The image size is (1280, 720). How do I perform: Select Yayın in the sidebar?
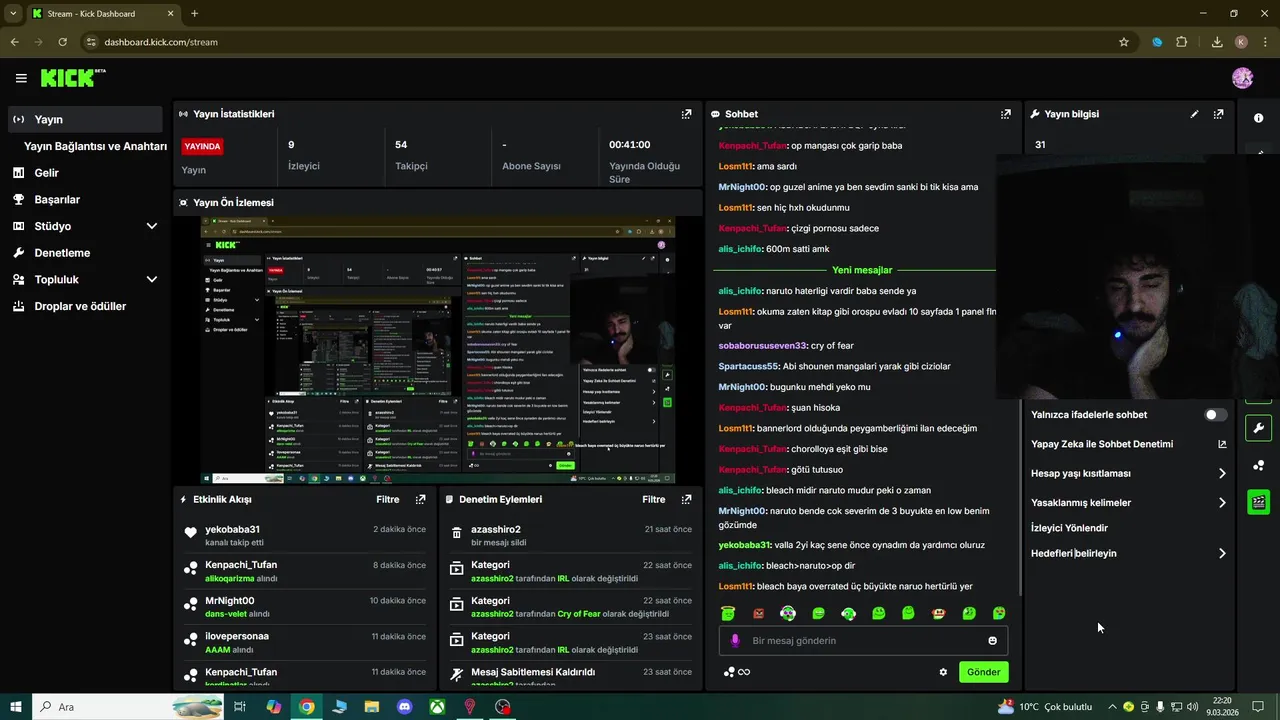(85, 119)
